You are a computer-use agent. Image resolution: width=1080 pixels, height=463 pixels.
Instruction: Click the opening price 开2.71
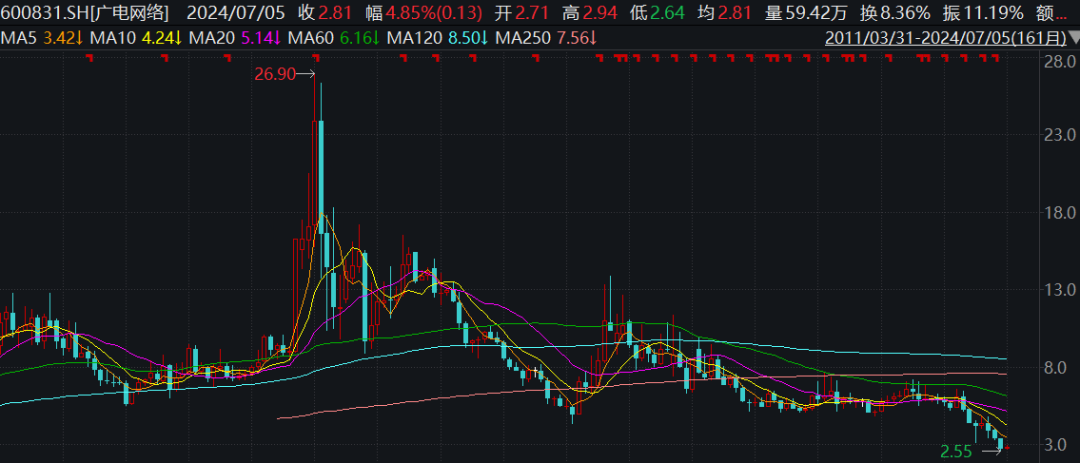(x=521, y=12)
